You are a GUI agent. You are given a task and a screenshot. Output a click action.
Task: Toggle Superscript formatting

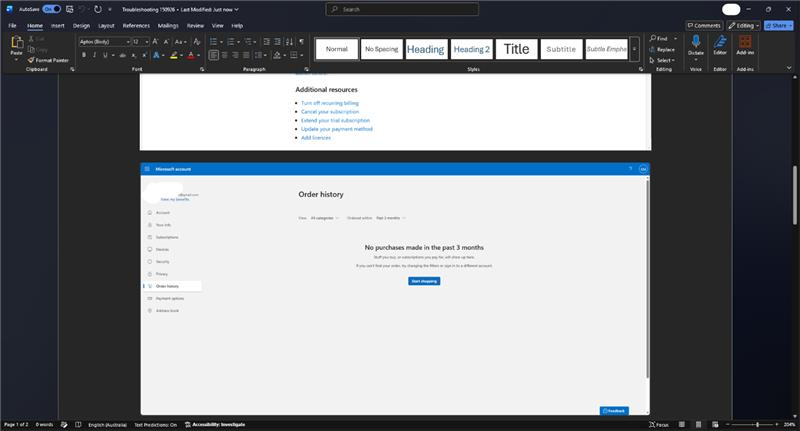[144, 55]
